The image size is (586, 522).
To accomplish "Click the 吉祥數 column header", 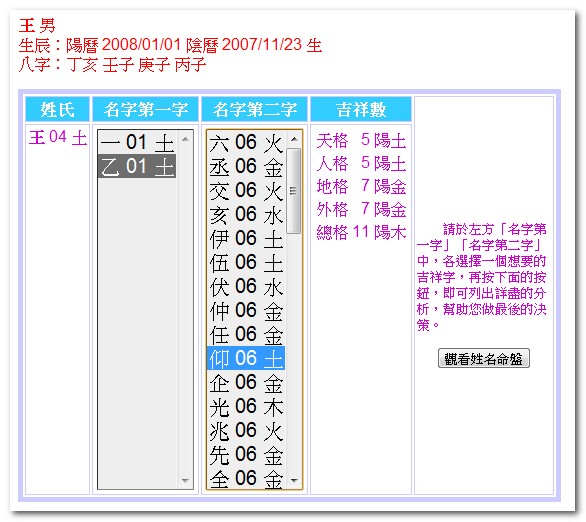I will coord(361,109).
